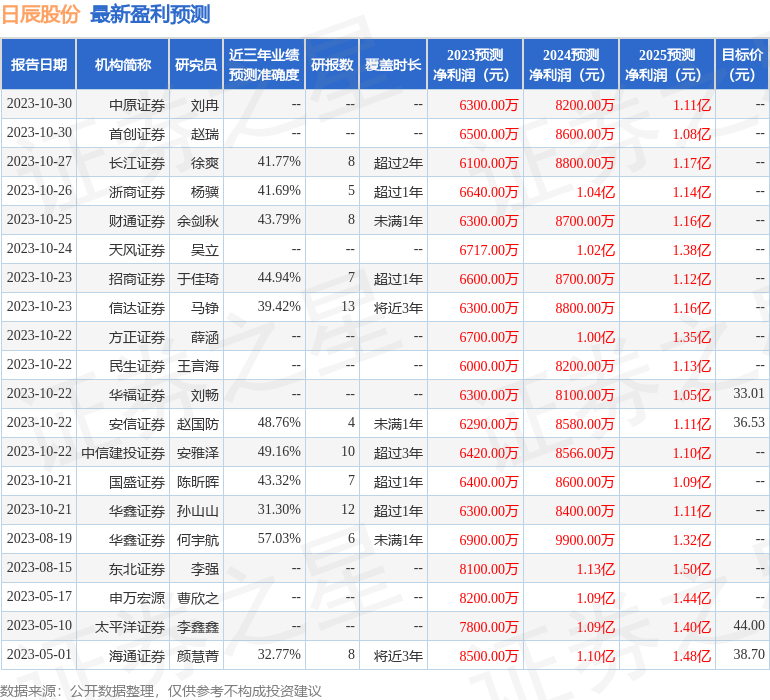
Task: Select the 机构简称 column header
Action: 123,65
